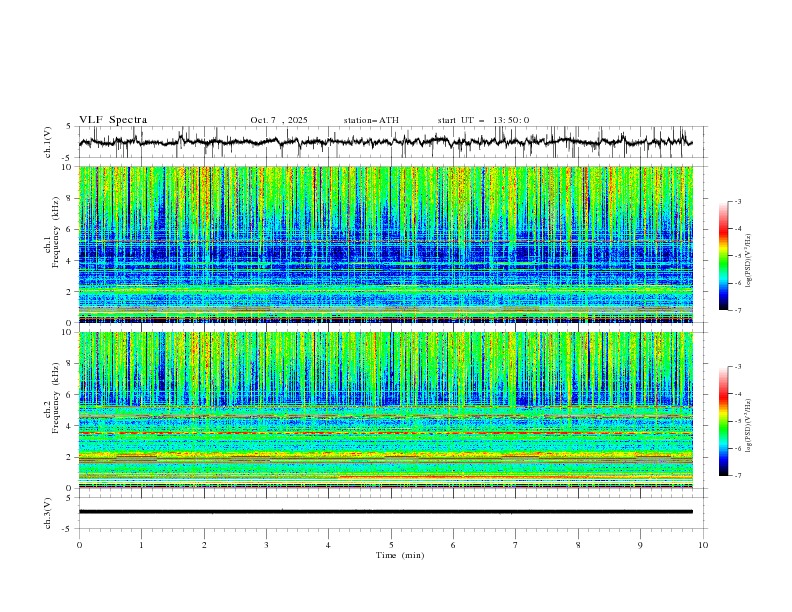Click the ch.2 spectrogram color bar
This screenshot has height=612, width=792.
coord(723,421)
